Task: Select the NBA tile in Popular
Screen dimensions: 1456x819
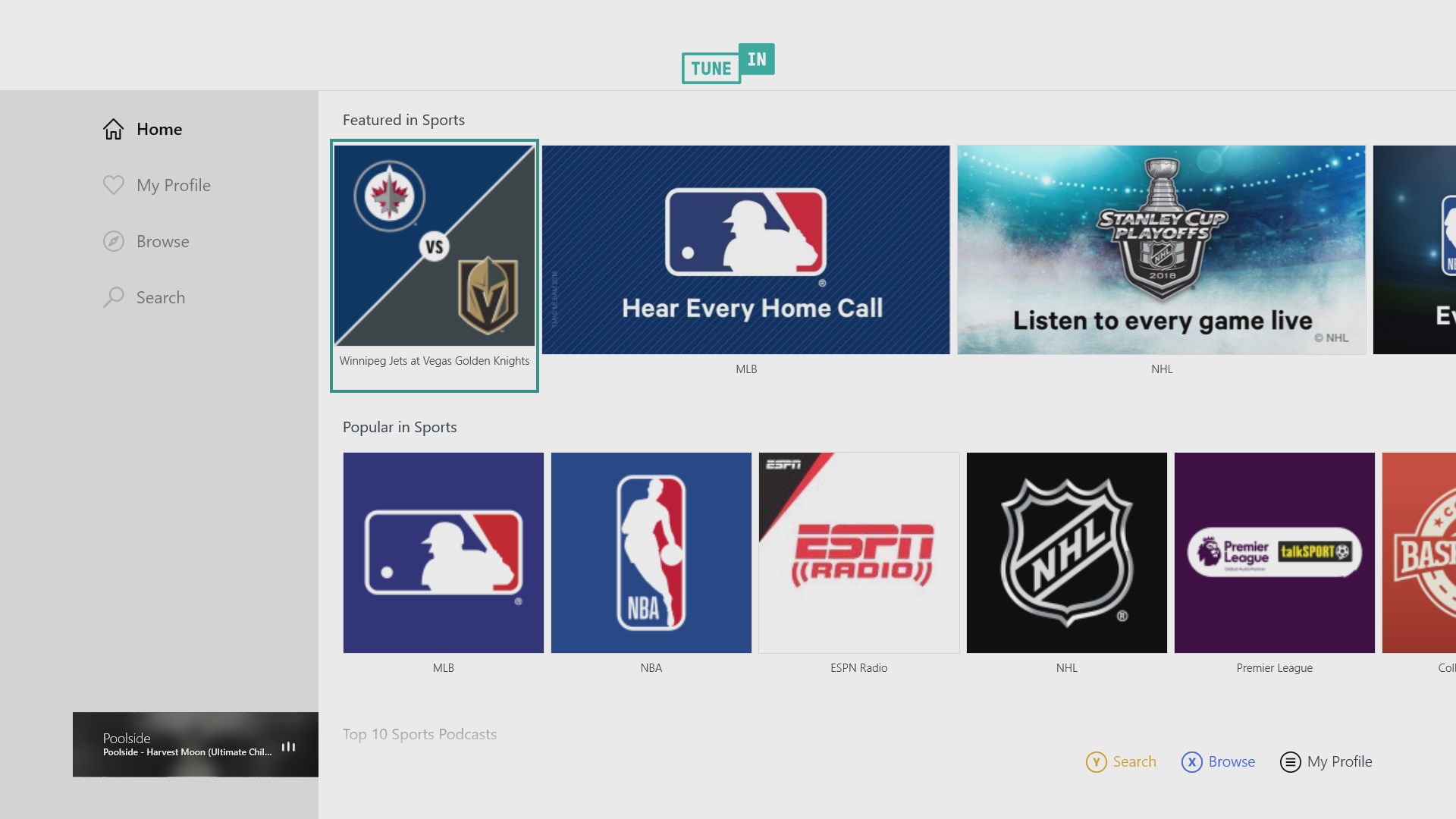Action: pos(651,553)
